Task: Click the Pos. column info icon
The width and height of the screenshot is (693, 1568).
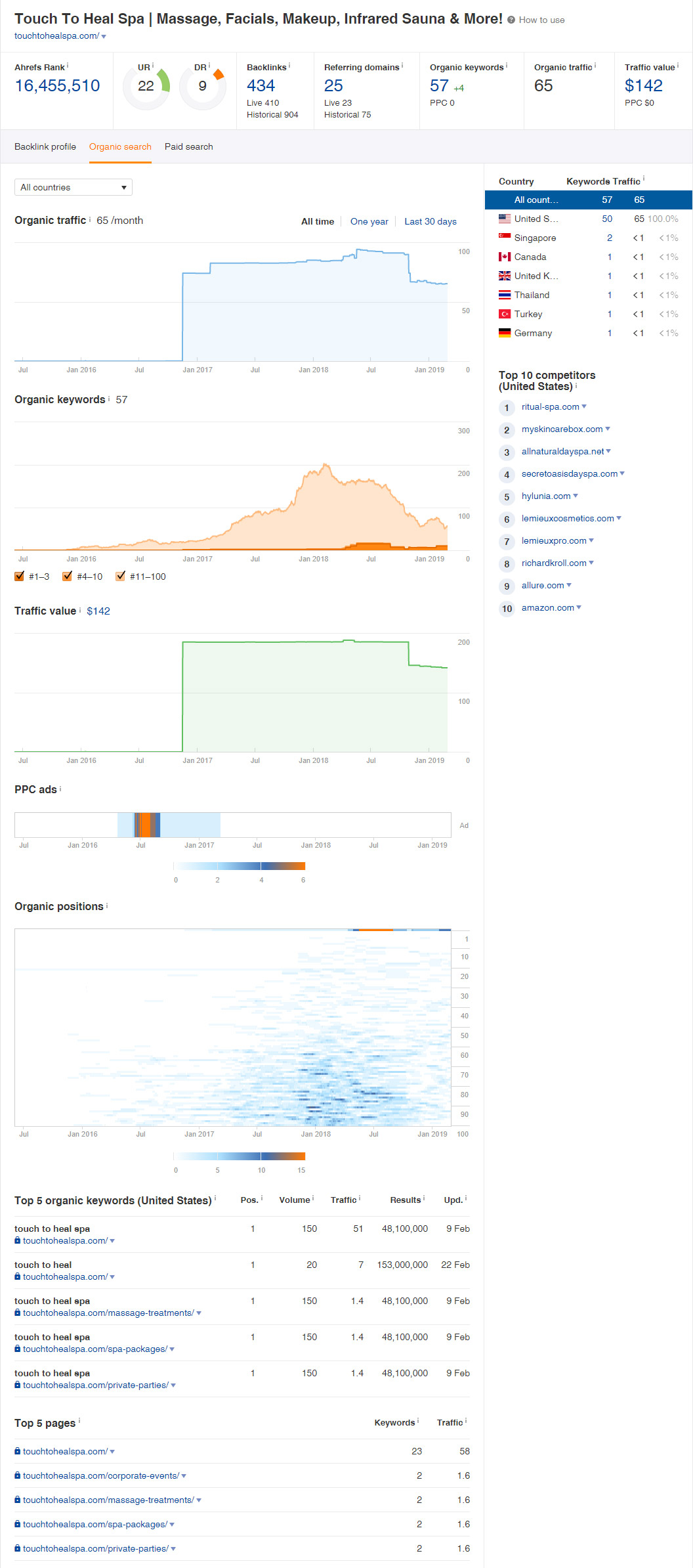Action: point(262,1198)
